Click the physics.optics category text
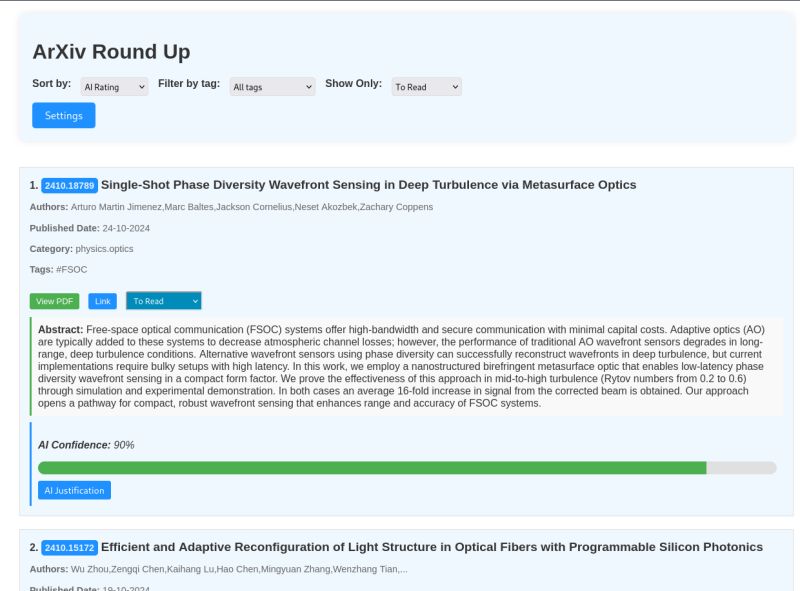This screenshot has width=800, height=591. point(104,249)
